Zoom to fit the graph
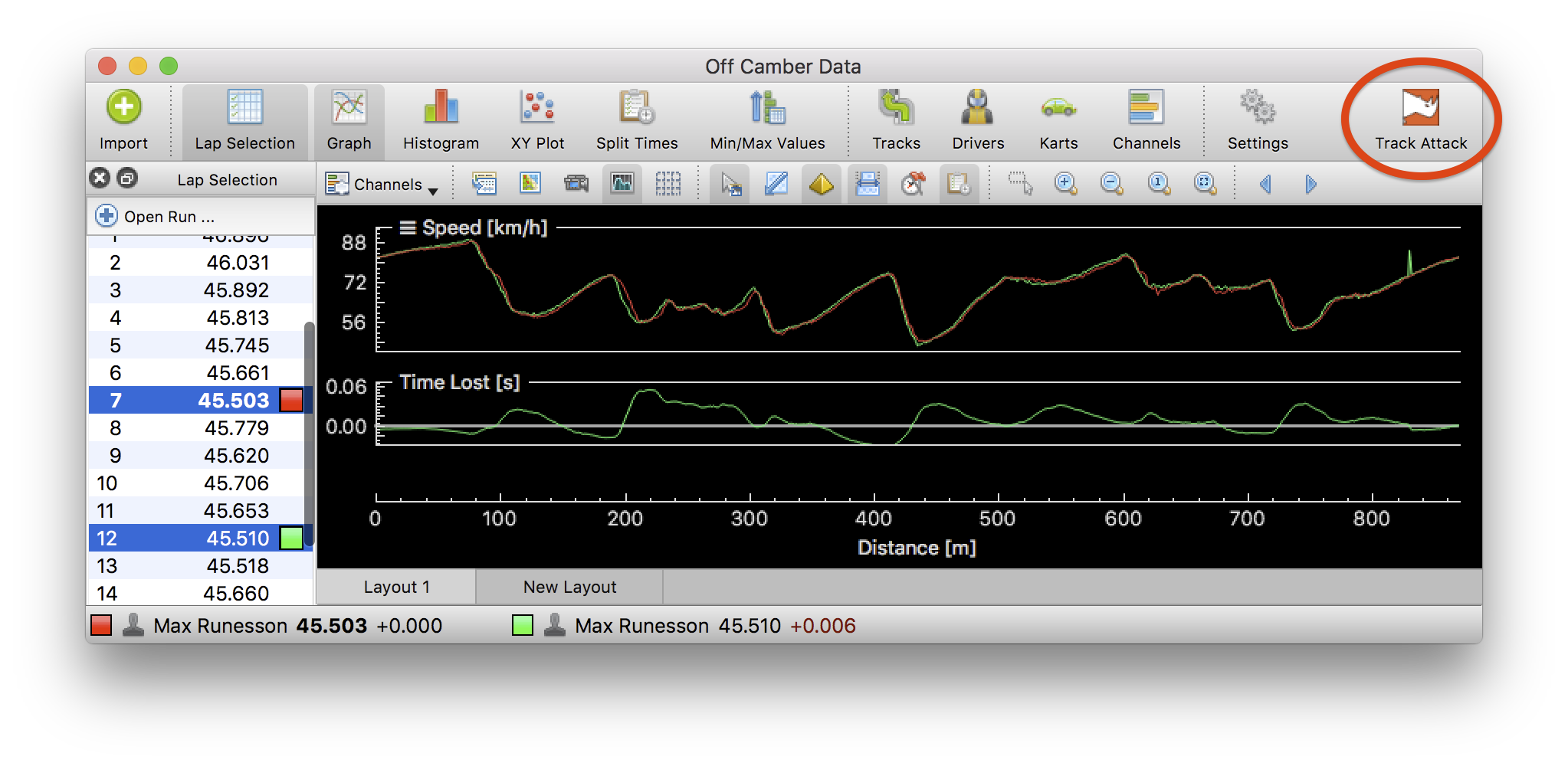The height and width of the screenshot is (766, 1568). point(1205,184)
